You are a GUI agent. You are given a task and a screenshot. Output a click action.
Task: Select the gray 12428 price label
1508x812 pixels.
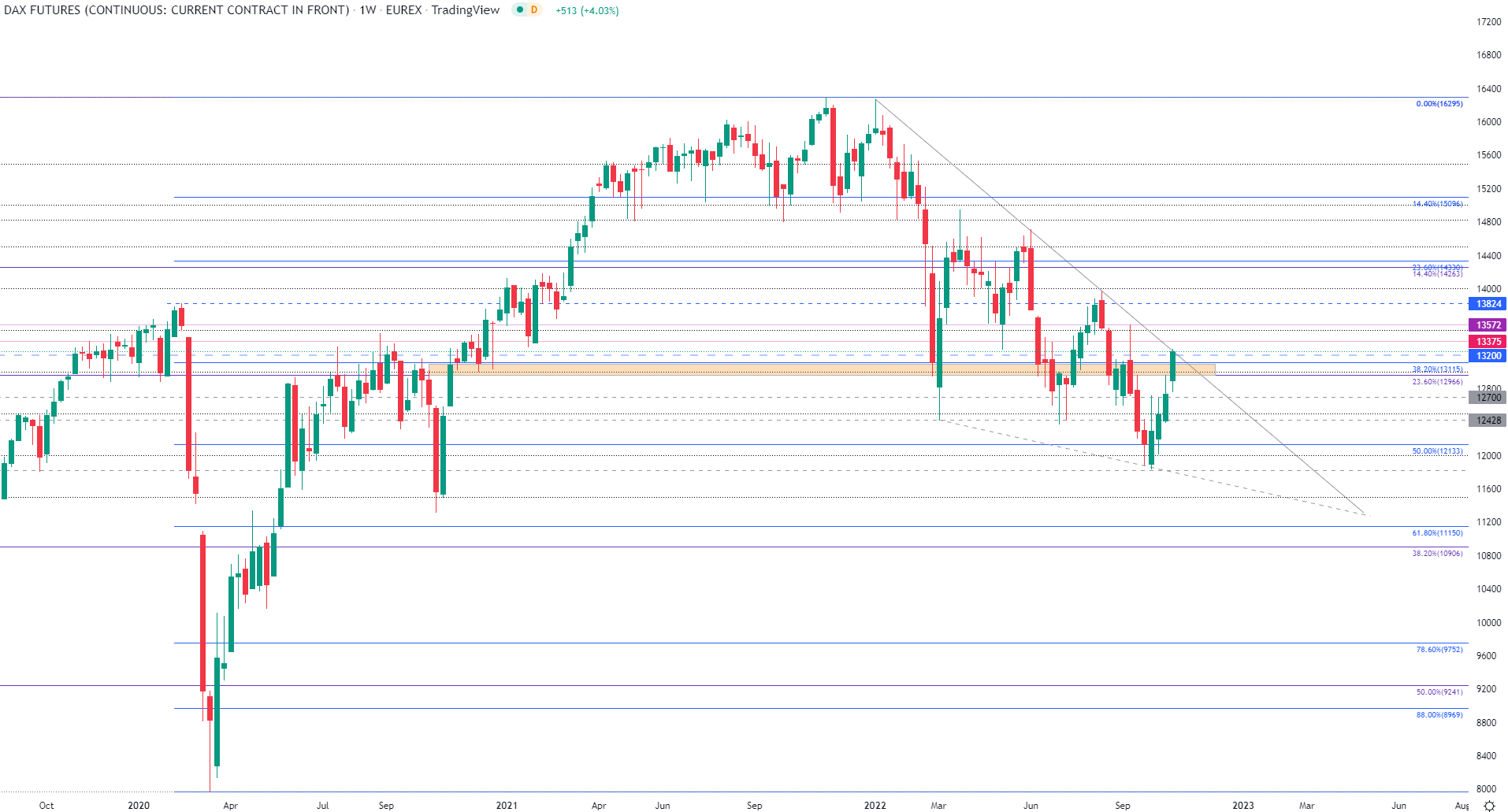1488,421
